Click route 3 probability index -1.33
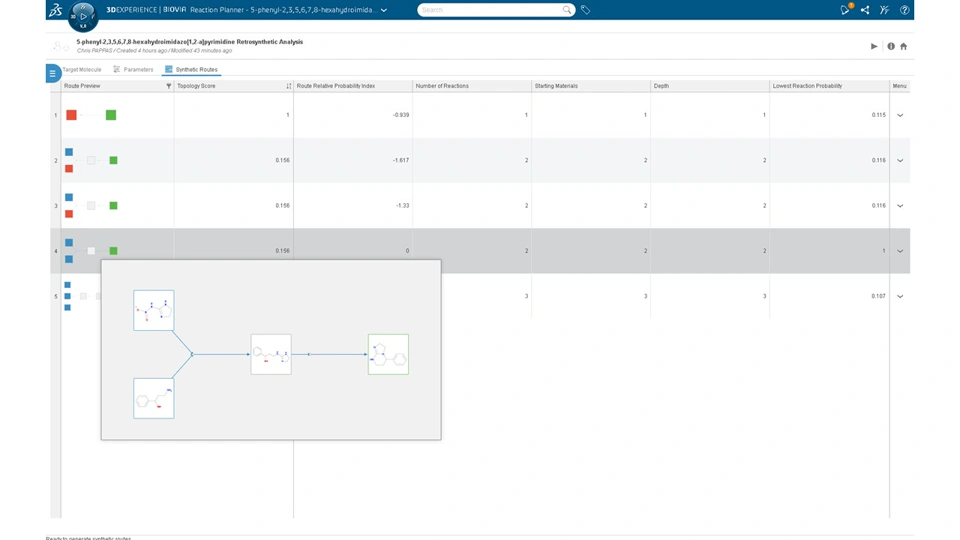The image size is (960, 540). click(402, 206)
